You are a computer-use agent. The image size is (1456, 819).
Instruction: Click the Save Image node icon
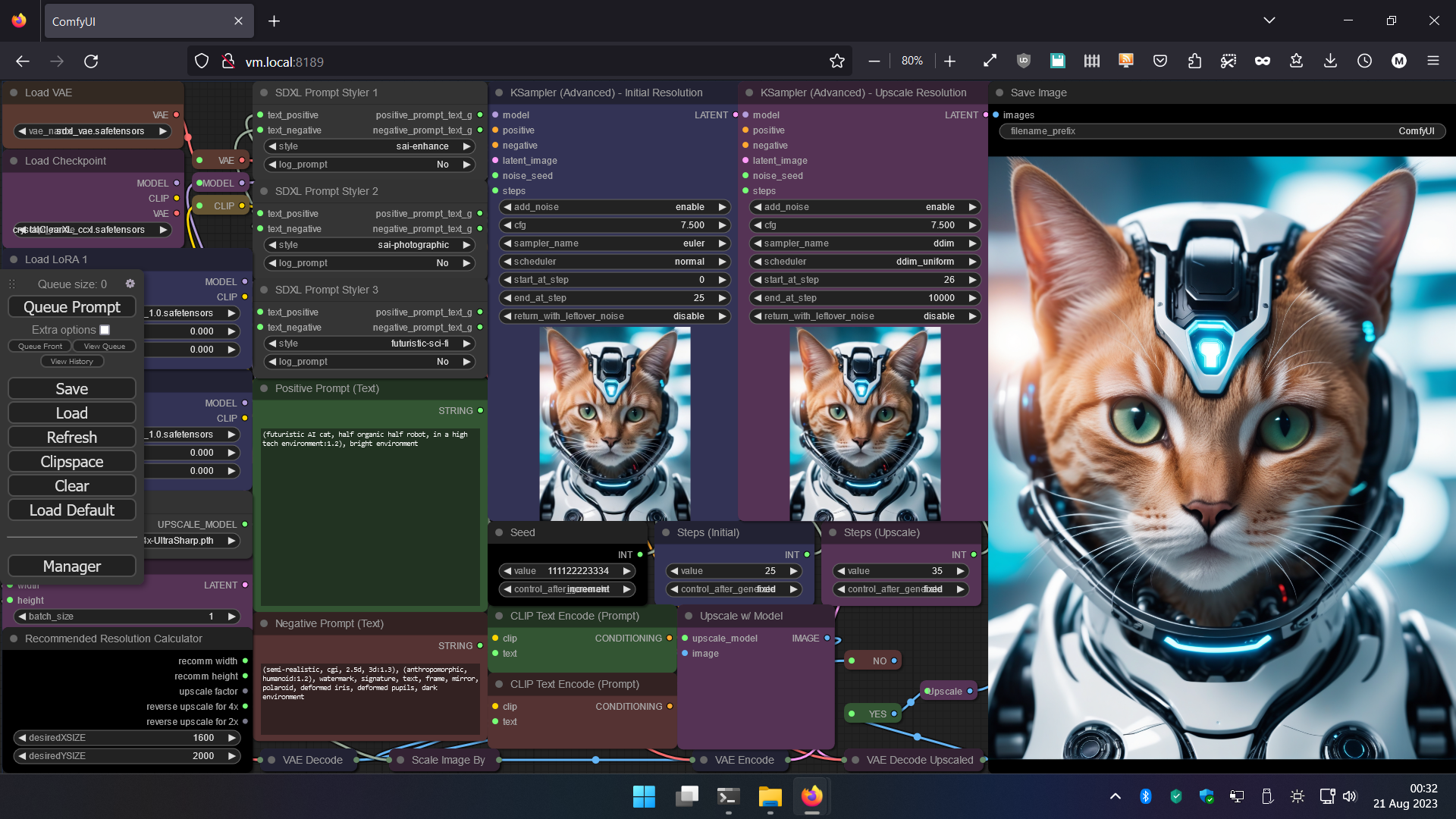click(x=1000, y=93)
